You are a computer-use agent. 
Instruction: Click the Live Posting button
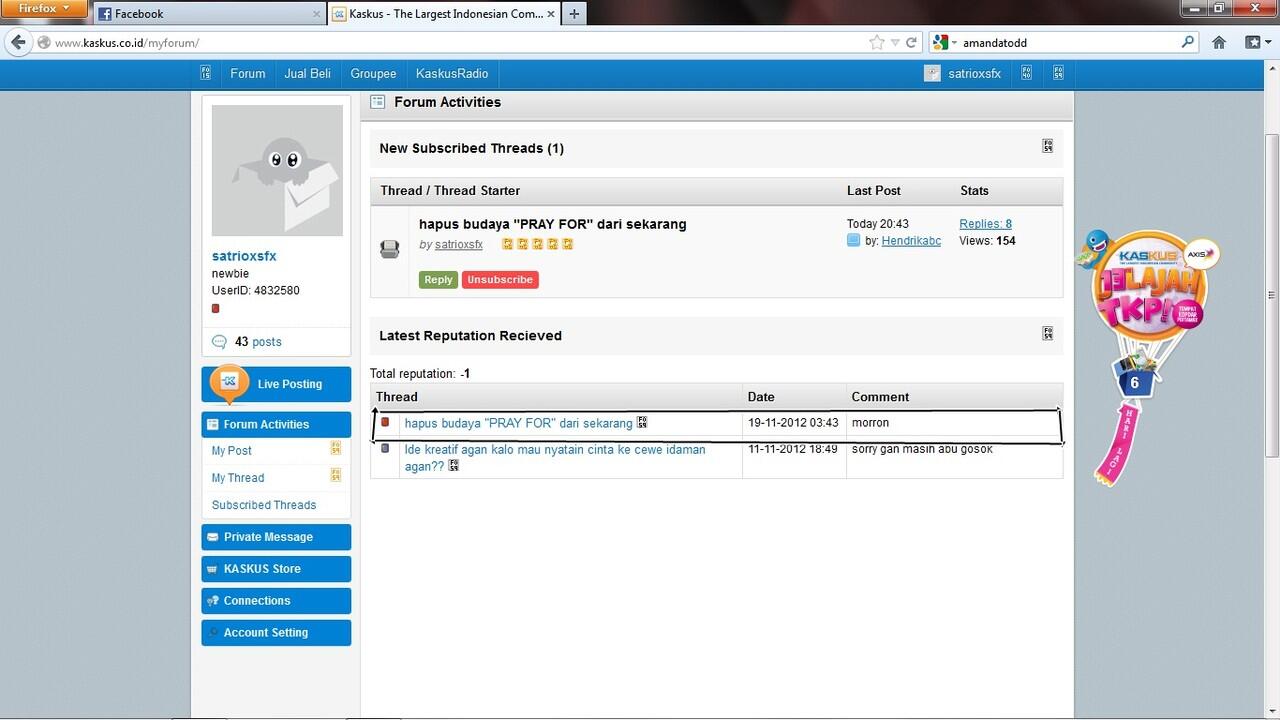(276, 384)
